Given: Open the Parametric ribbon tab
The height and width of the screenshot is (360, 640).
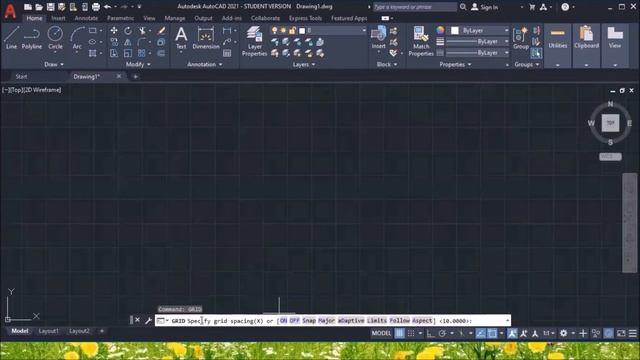Looking at the screenshot, I should [120, 18].
